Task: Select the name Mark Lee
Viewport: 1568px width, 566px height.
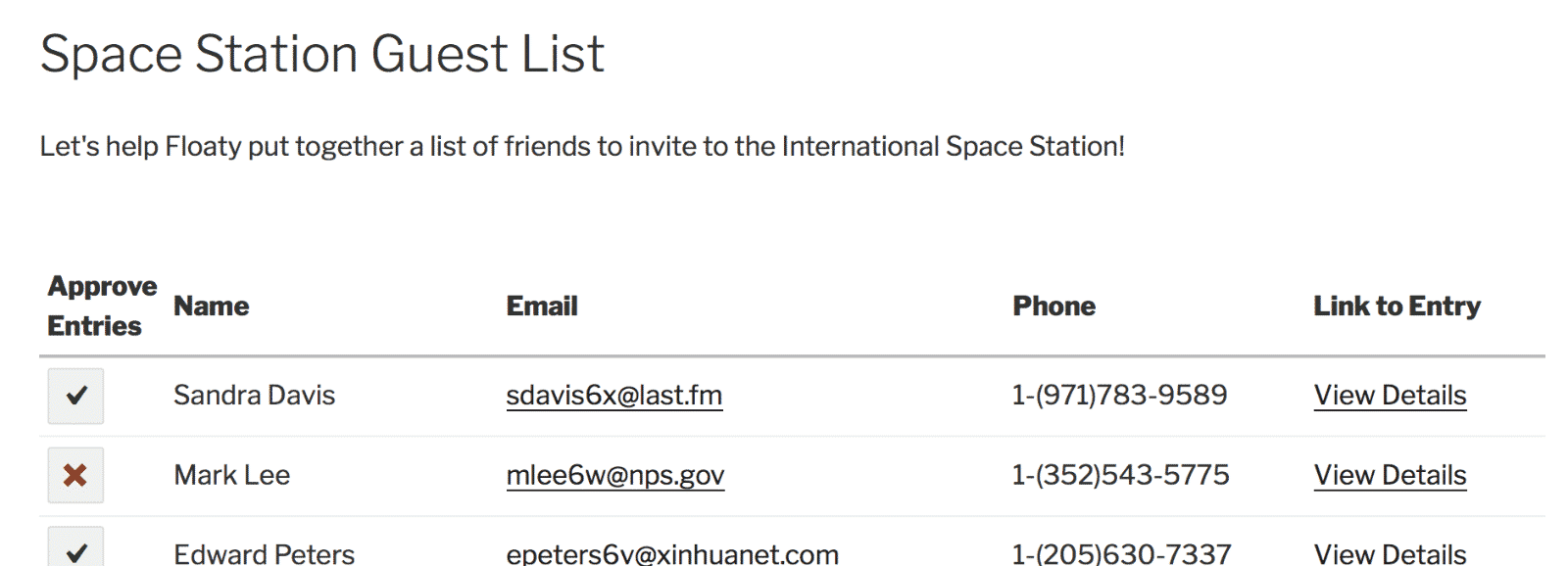Action: 232,475
